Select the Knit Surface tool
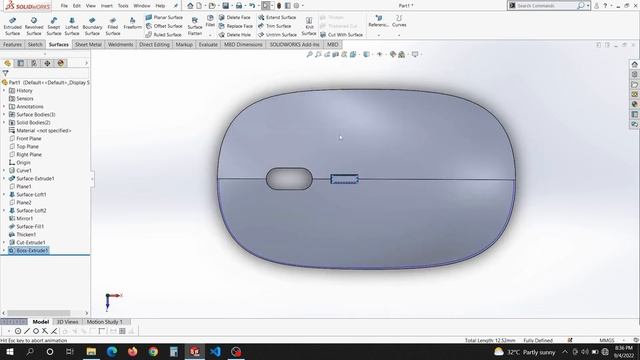This screenshot has width=640, height=360. tap(309, 26)
